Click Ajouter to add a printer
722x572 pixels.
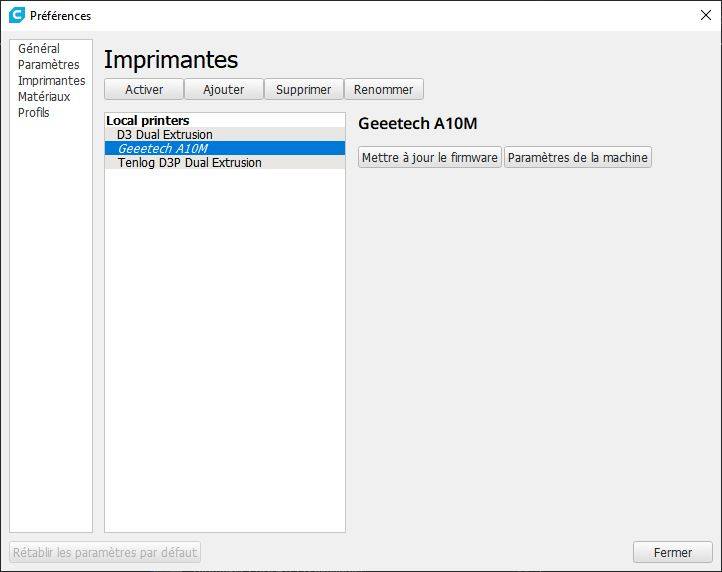click(x=224, y=89)
